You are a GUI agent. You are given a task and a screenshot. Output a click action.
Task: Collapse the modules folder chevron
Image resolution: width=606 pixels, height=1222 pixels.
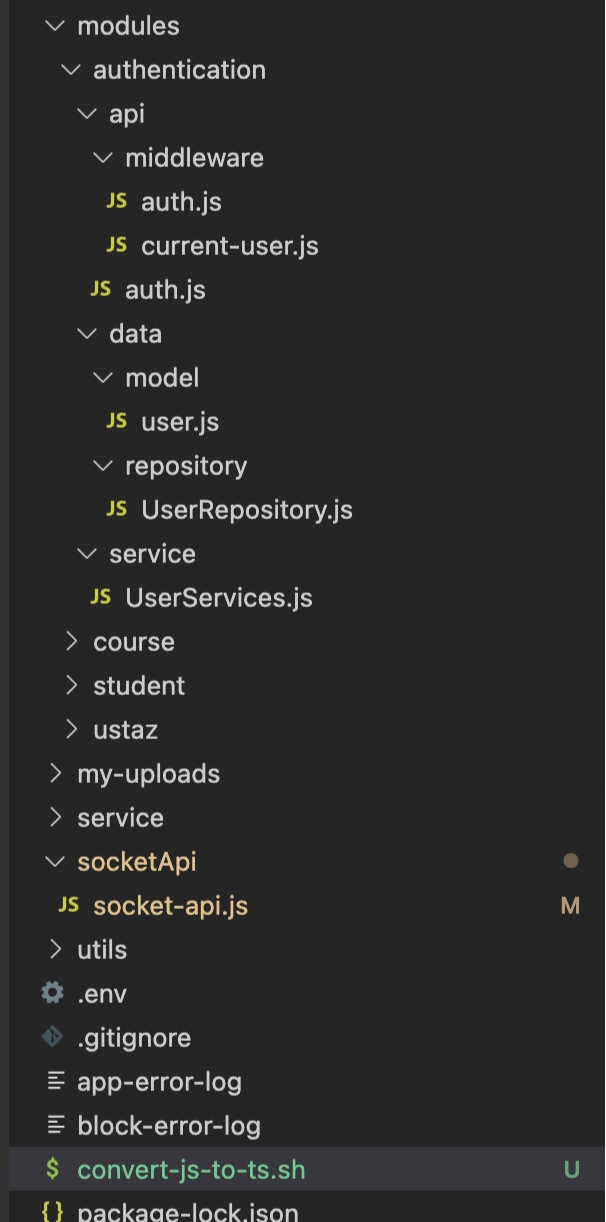54,26
